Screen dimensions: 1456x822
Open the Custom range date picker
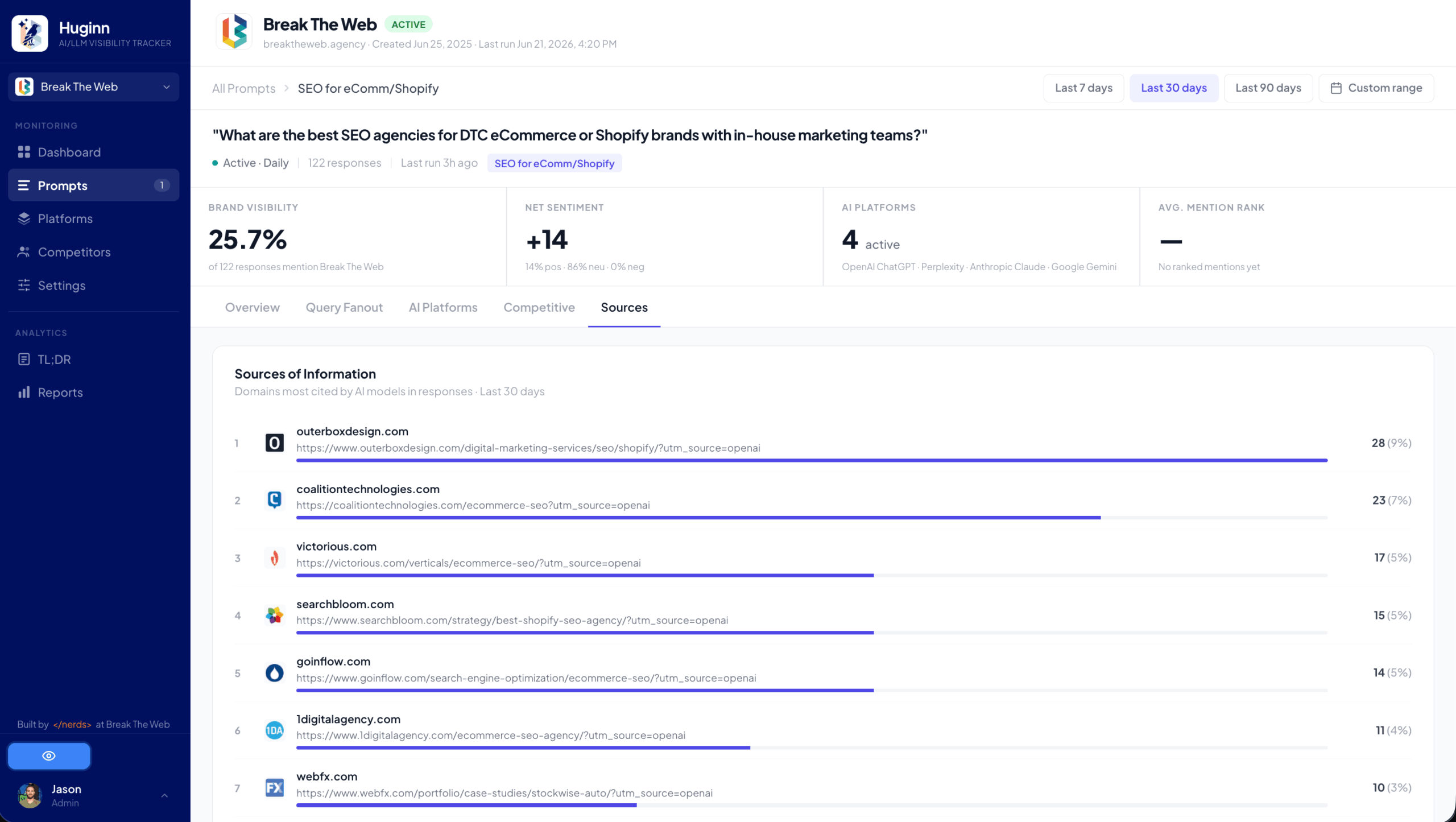pyautogui.click(x=1376, y=88)
